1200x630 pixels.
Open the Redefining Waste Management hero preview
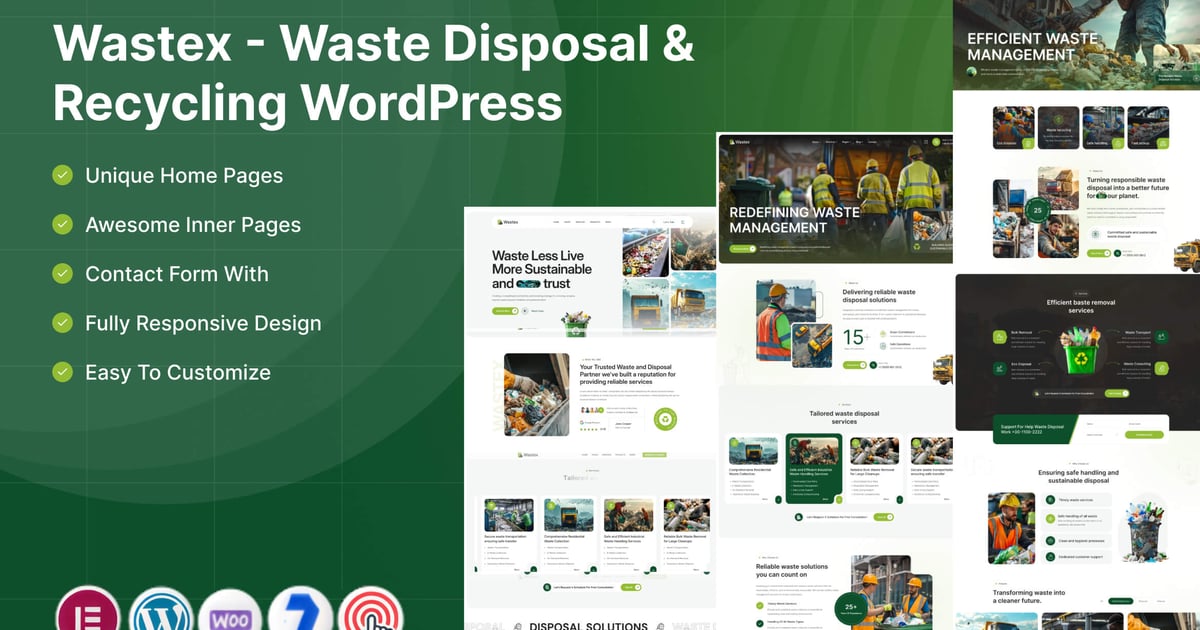pos(835,198)
